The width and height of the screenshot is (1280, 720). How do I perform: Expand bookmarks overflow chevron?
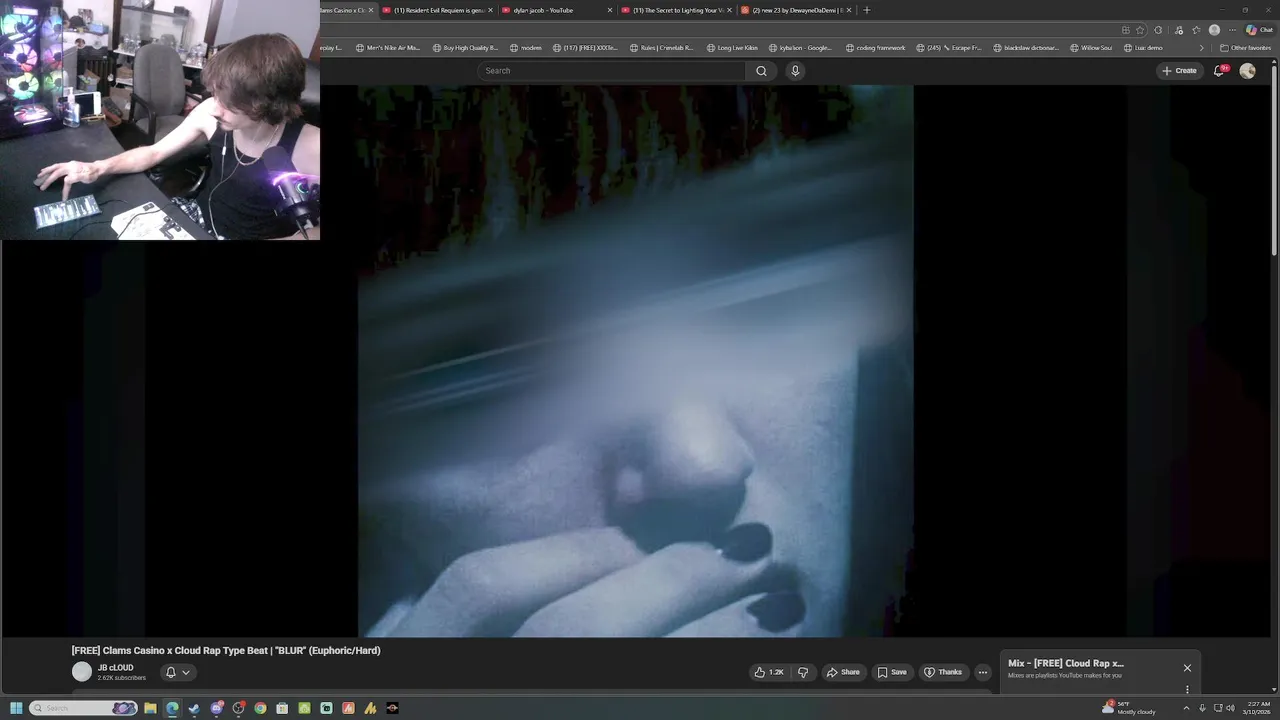click(1202, 48)
